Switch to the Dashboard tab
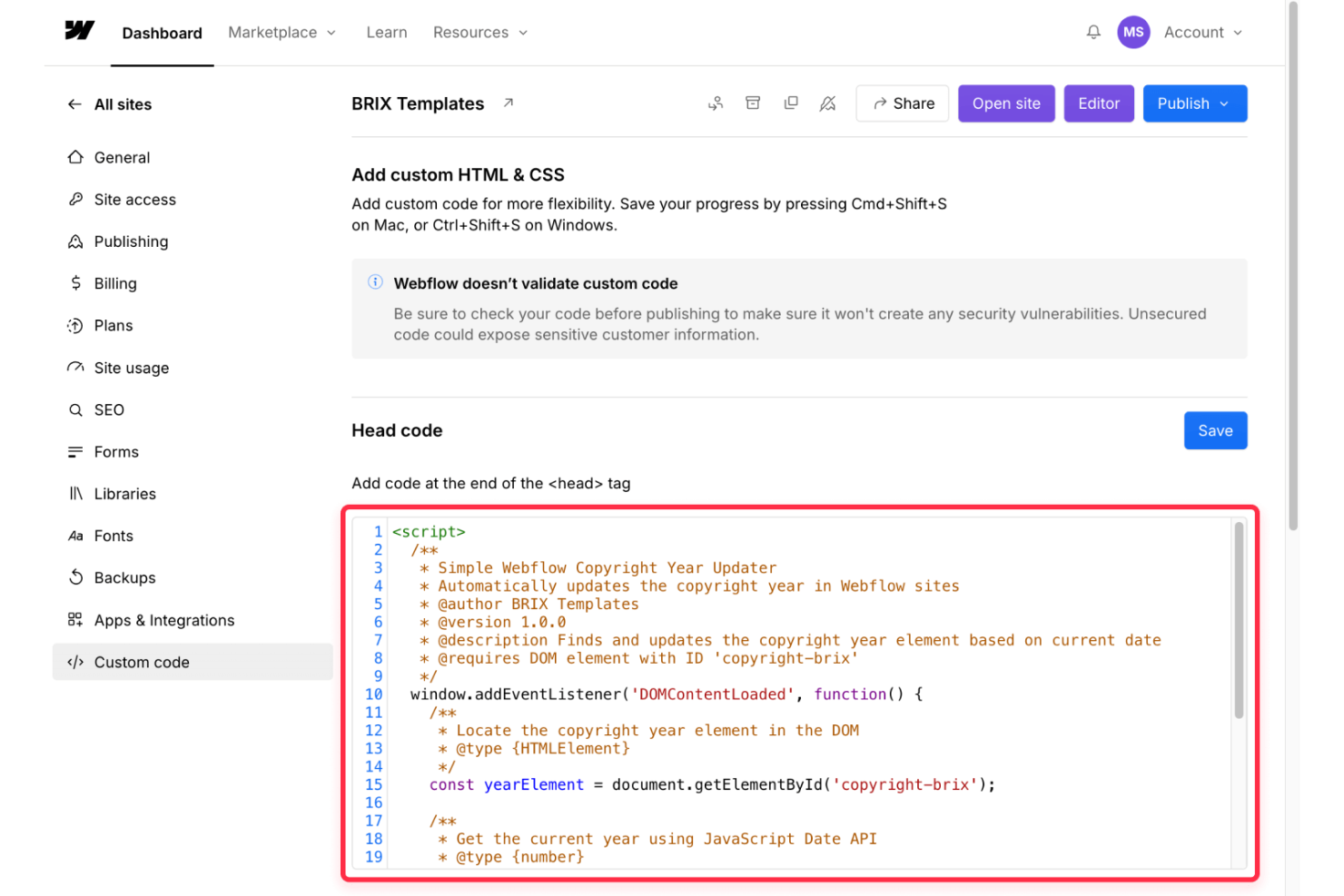This screenshot has height=896, width=1344. pyautogui.click(x=162, y=33)
